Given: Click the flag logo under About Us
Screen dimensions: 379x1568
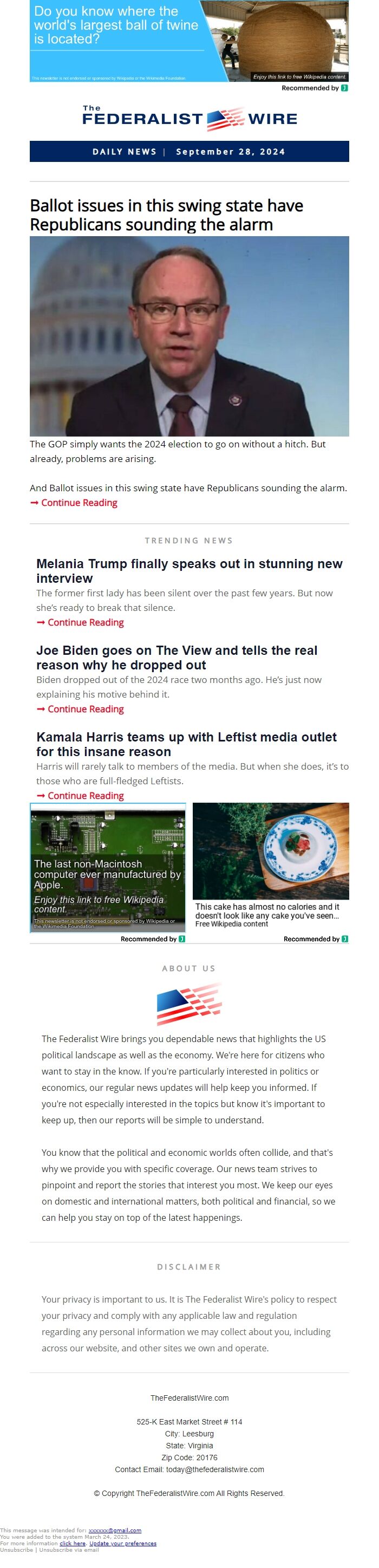Looking at the screenshot, I should [189, 1004].
